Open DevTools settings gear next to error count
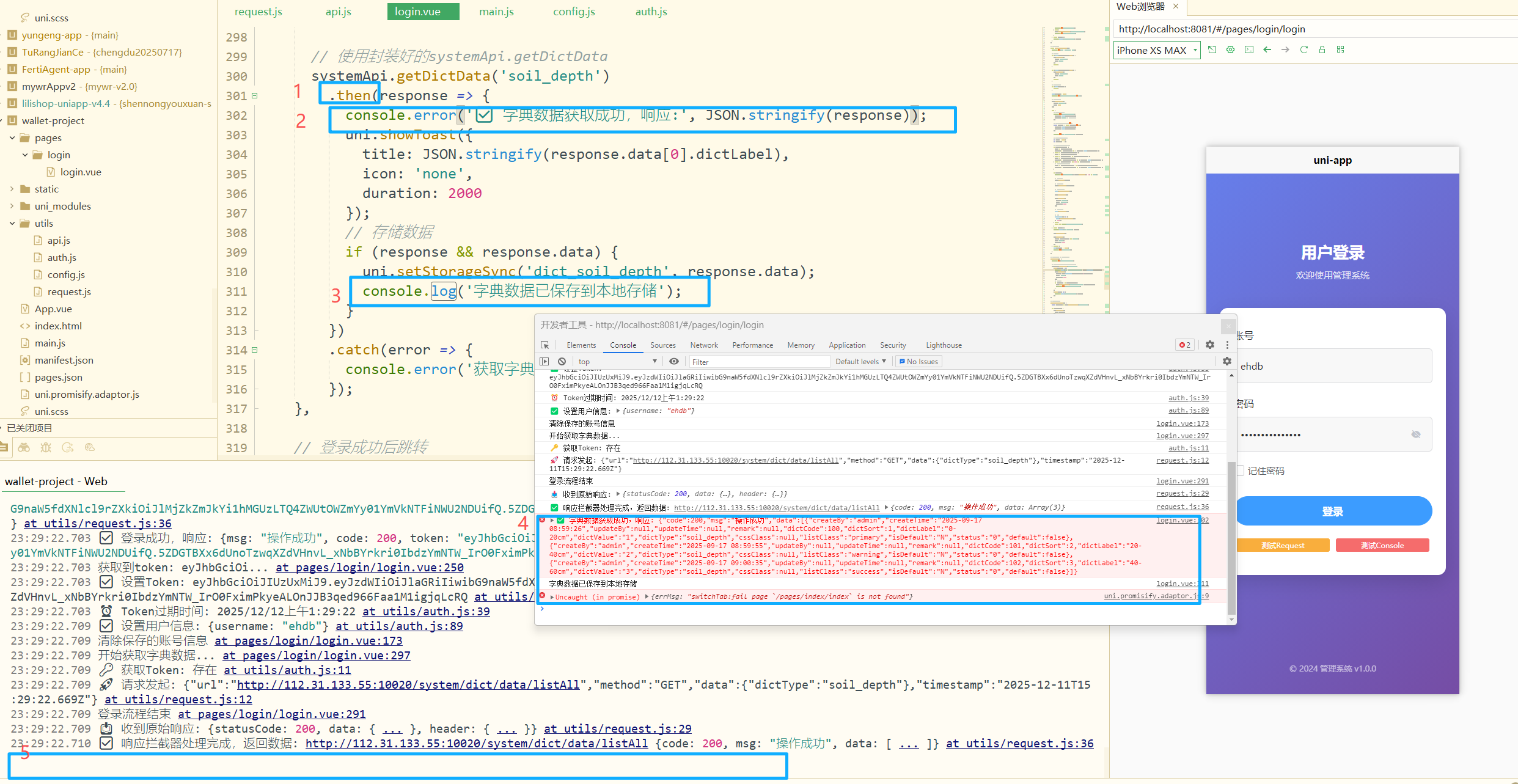Viewport: 1518px width, 784px height. pyautogui.click(x=1209, y=345)
